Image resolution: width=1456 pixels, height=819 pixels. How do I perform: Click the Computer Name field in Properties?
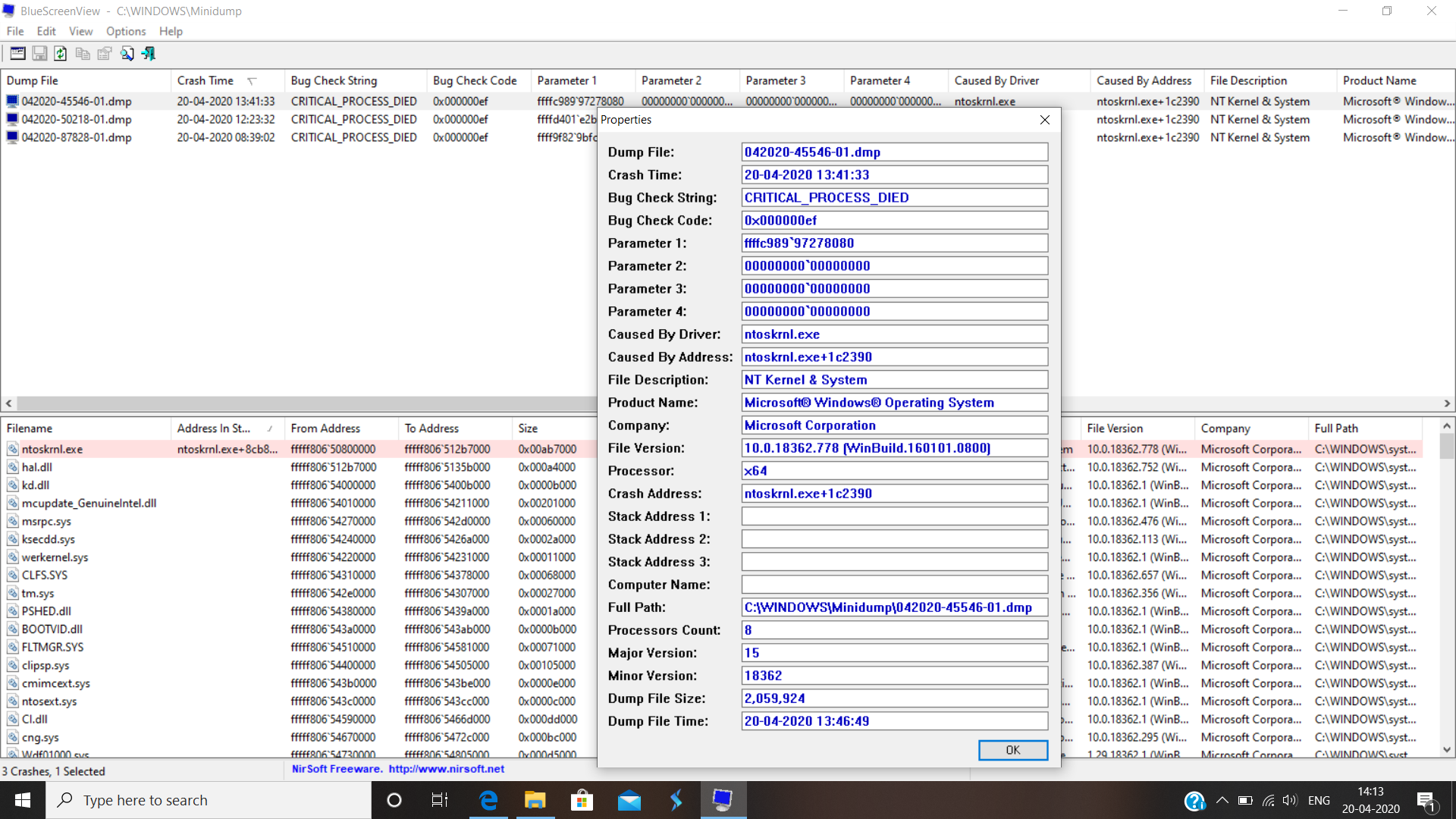[x=894, y=585]
